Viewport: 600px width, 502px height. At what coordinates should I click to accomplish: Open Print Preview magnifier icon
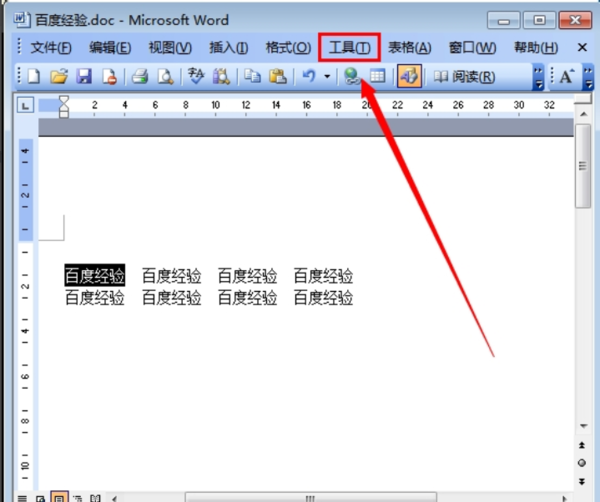(166, 77)
